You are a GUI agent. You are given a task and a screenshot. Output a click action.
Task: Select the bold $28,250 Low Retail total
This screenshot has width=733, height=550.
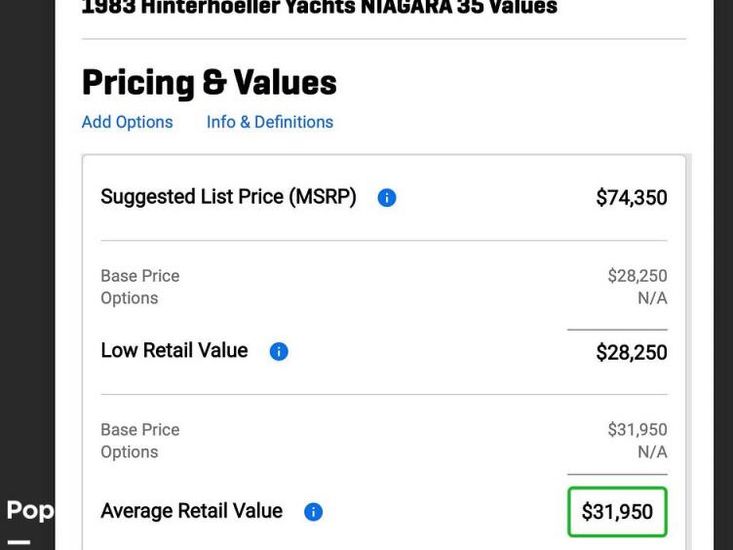tap(631, 352)
